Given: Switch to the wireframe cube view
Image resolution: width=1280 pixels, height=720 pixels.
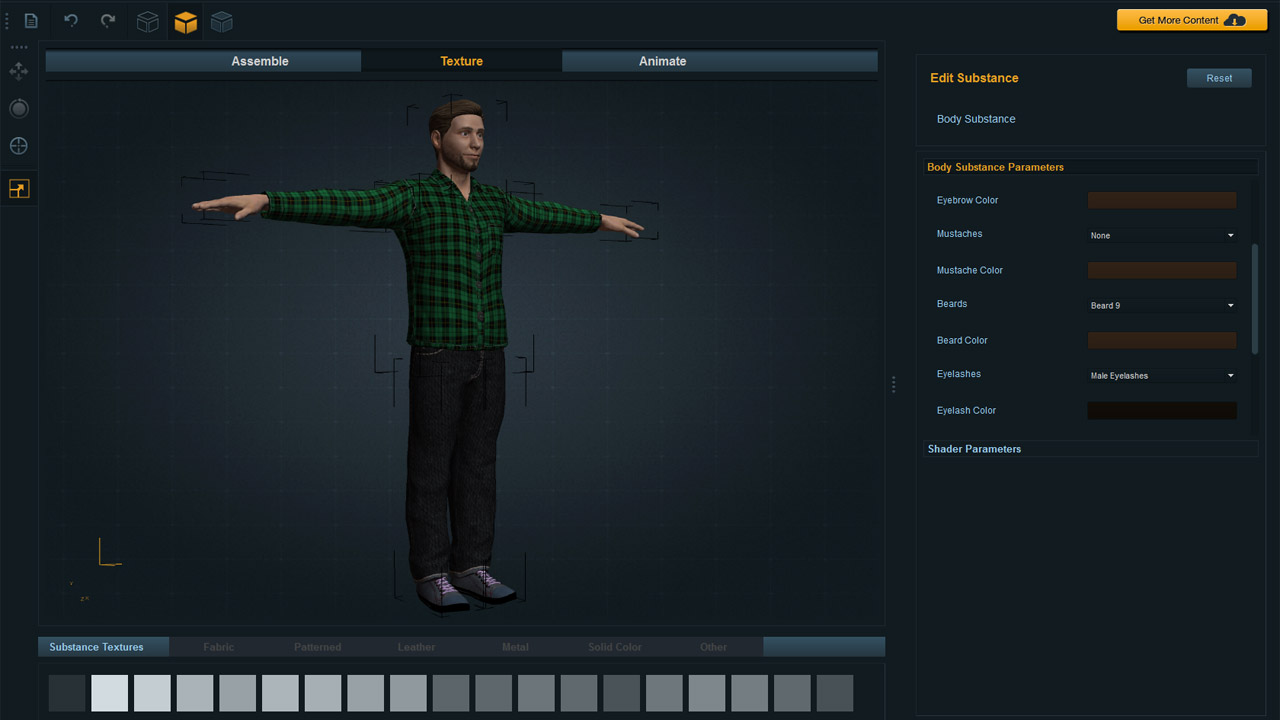Looking at the screenshot, I should [148, 22].
